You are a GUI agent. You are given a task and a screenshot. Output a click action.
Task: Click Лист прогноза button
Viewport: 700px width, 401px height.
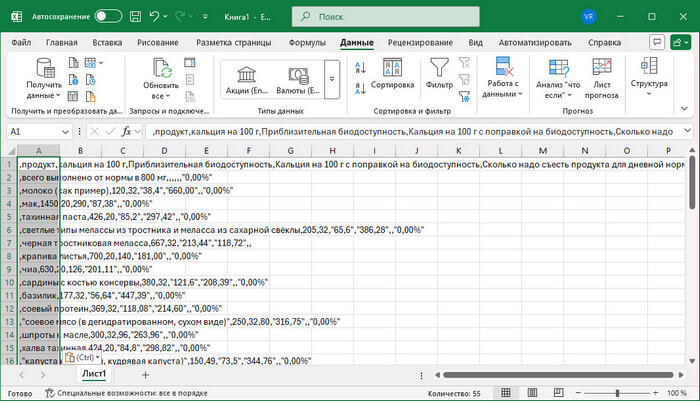[603, 78]
